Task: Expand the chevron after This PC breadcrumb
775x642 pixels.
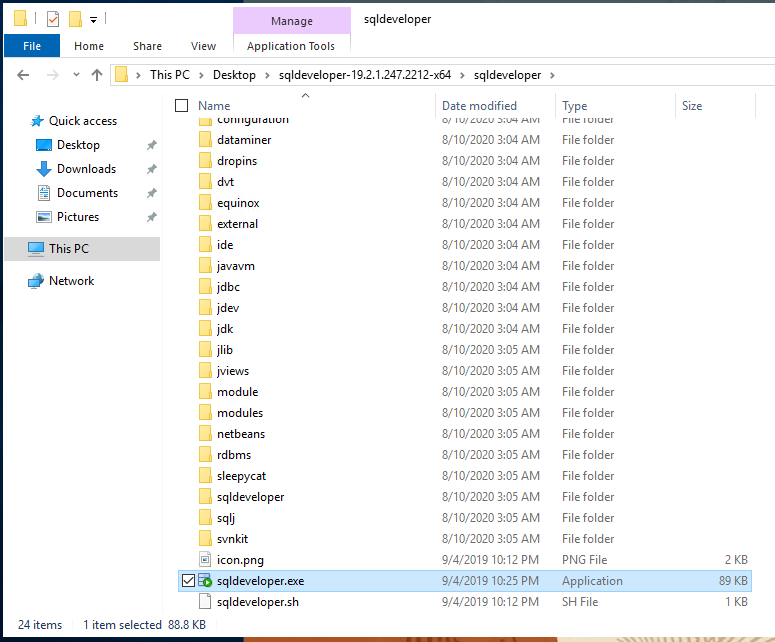Action: (x=201, y=75)
